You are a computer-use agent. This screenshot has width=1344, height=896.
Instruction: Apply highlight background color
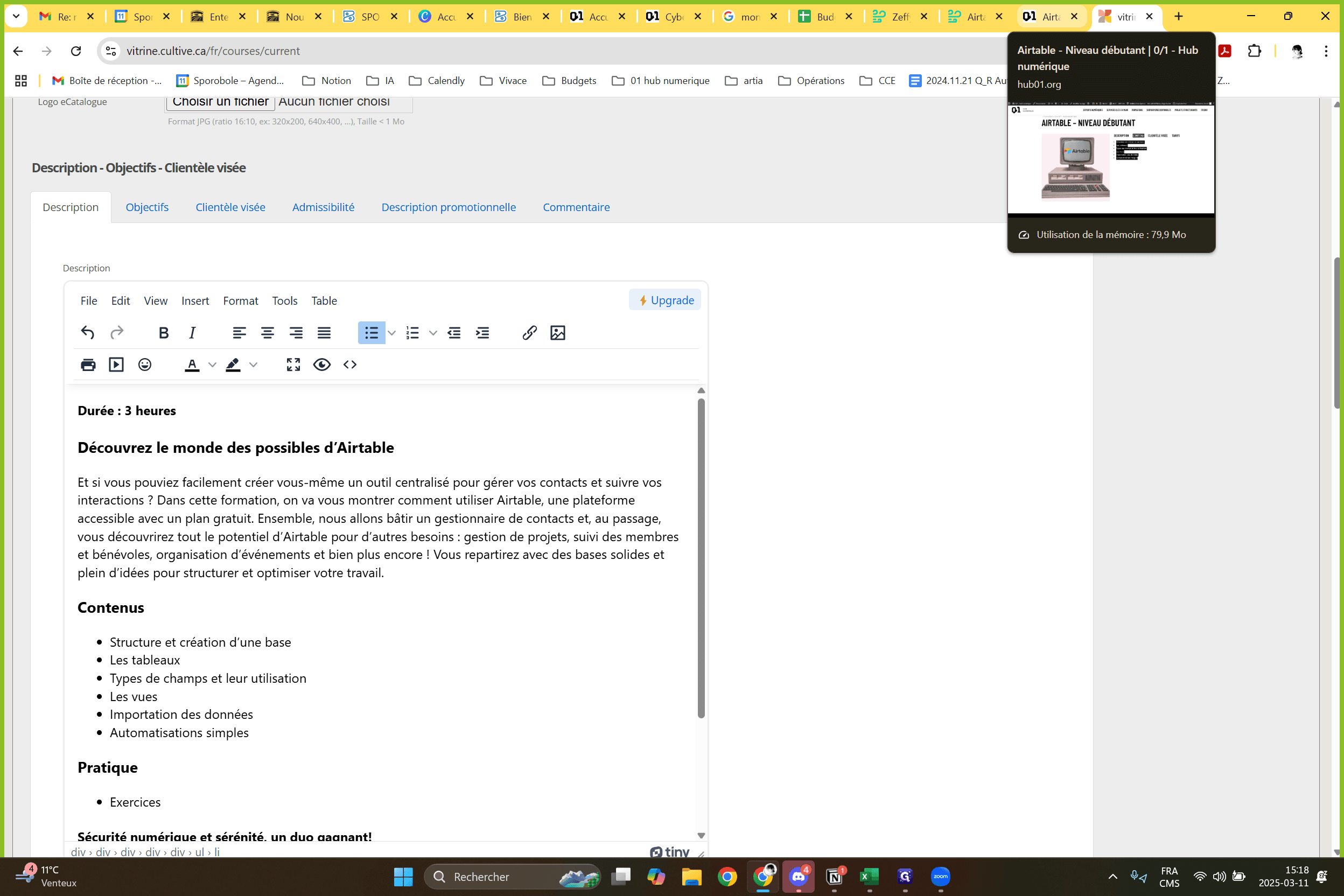pos(233,365)
